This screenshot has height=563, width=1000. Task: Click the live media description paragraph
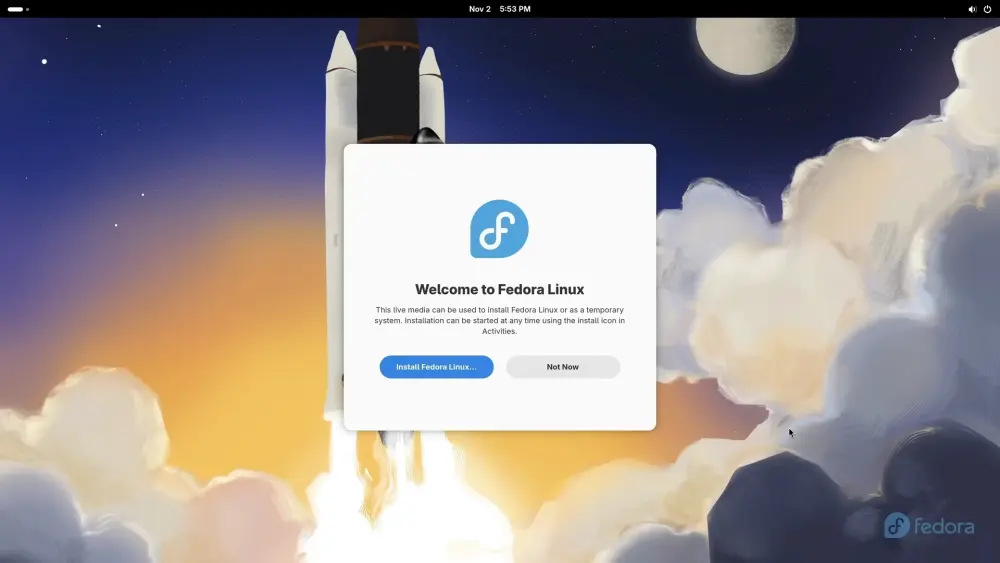(499, 320)
